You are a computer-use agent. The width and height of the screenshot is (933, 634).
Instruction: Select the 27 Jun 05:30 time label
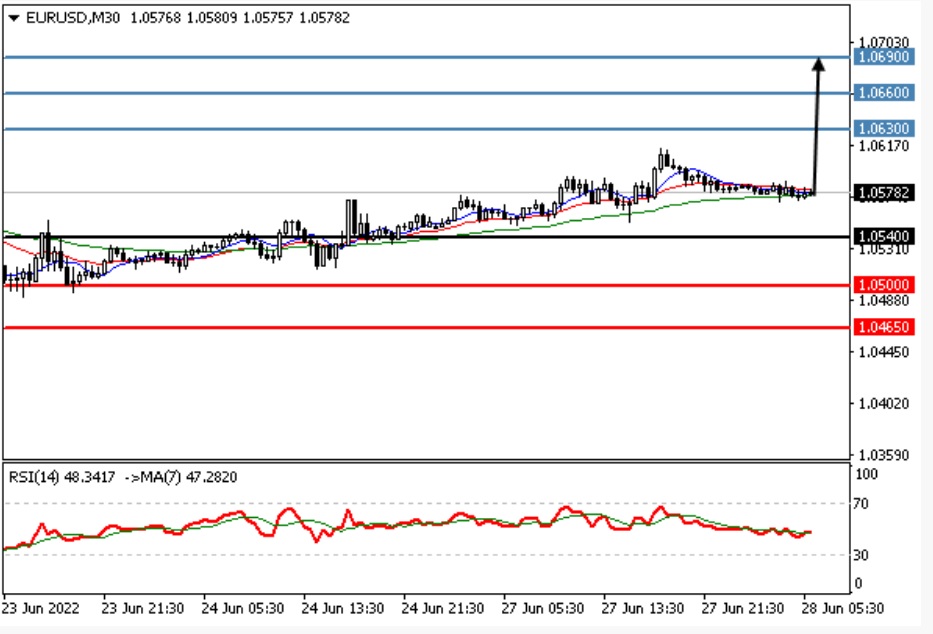(543, 609)
